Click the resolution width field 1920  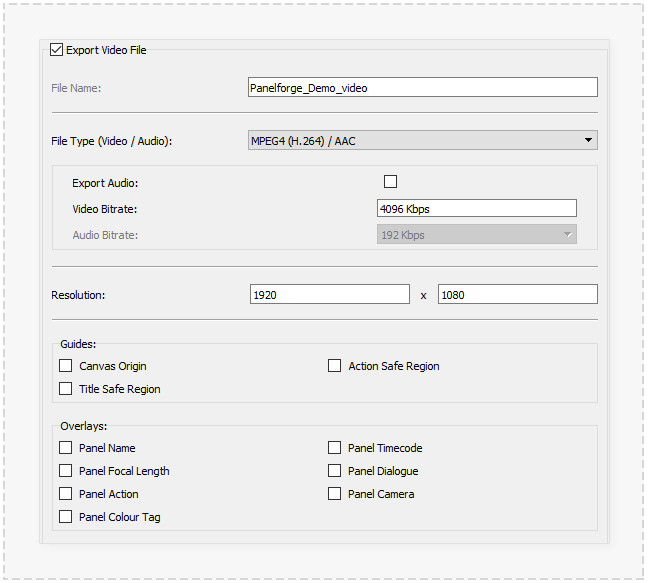pyautogui.click(x=329, y=295)
